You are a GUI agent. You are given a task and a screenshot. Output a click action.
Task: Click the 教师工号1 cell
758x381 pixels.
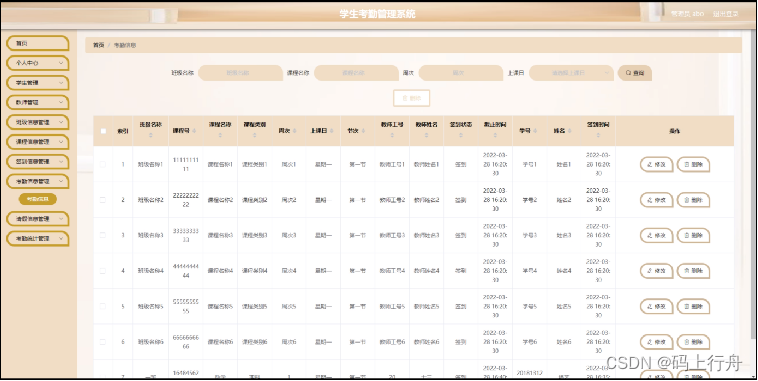coord(392,164)
